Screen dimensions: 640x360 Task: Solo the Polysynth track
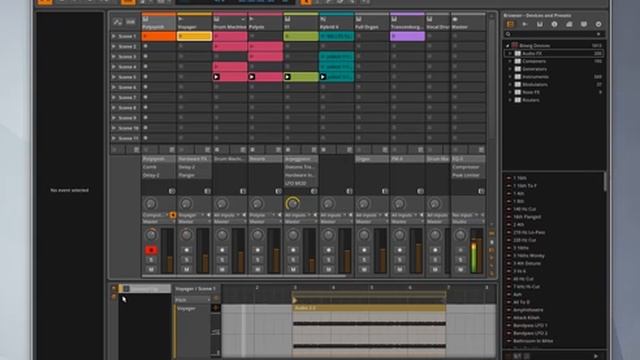pos(151,260)
